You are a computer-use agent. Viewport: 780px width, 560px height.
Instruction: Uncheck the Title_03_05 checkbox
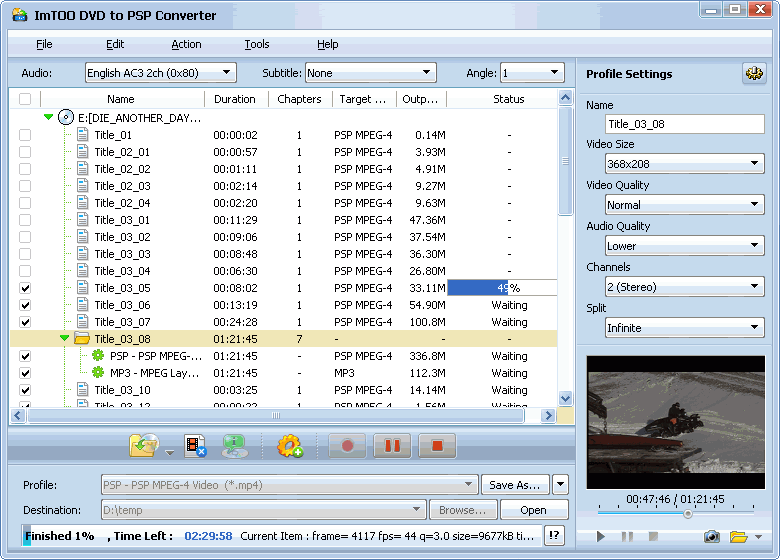tap(25, 288)
